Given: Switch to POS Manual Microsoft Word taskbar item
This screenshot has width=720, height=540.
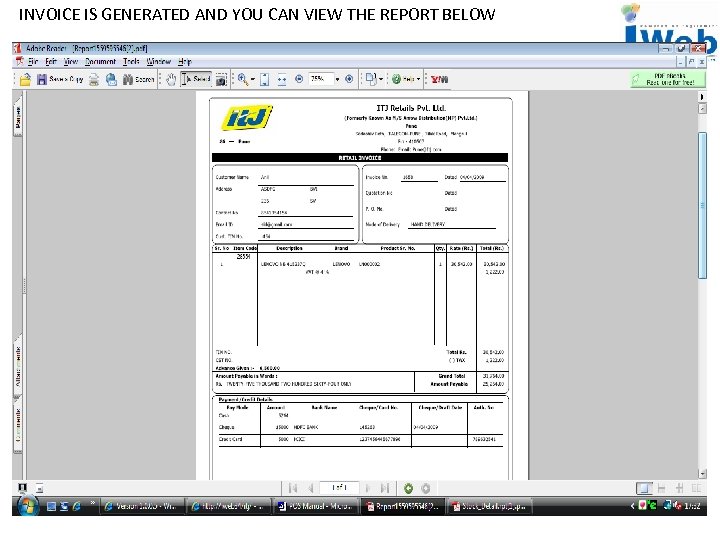Looking at the screenshot, I should tap(315, 506).
